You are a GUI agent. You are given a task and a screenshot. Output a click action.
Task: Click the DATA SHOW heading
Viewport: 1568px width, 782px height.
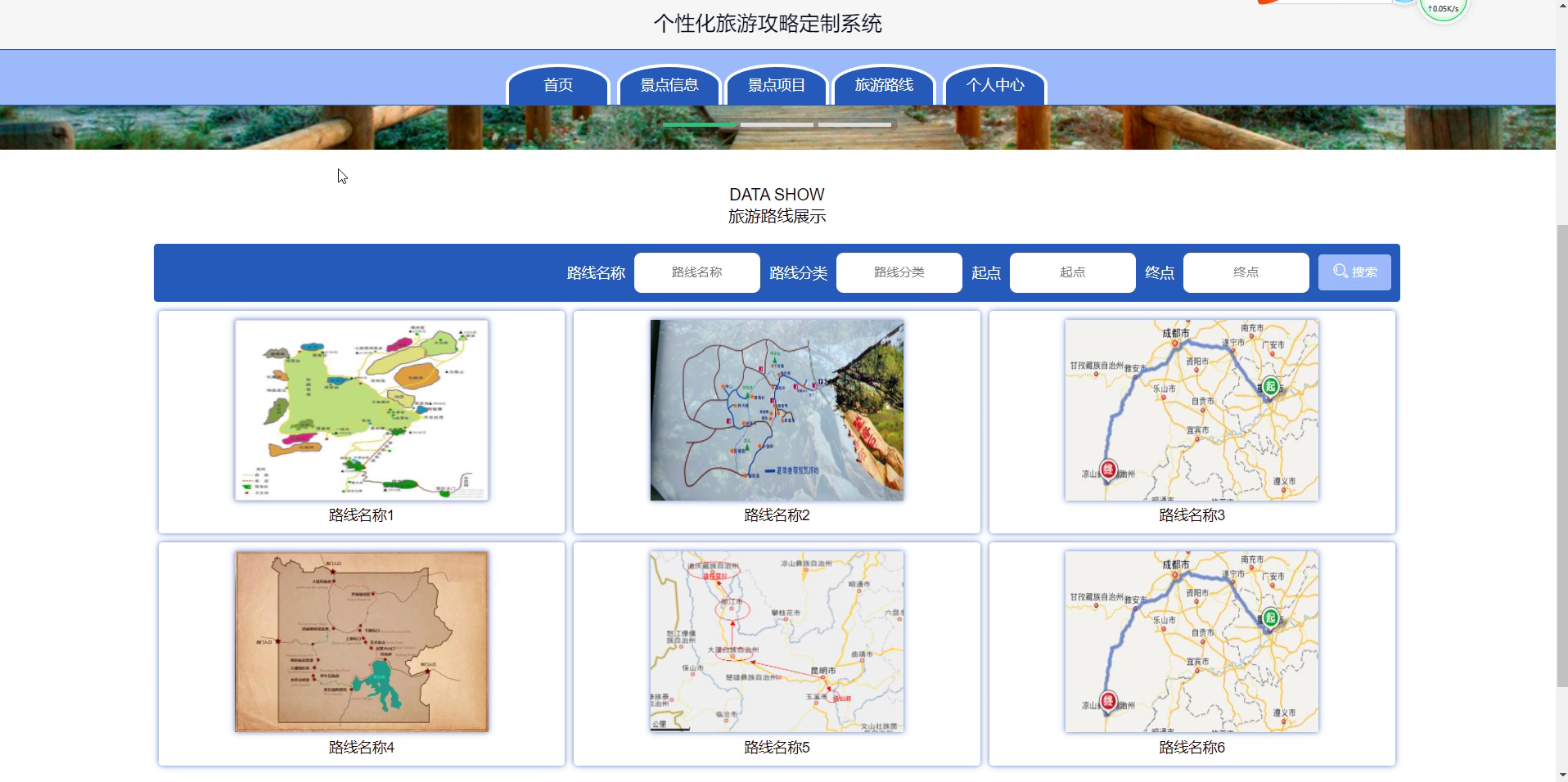point(777,195)
